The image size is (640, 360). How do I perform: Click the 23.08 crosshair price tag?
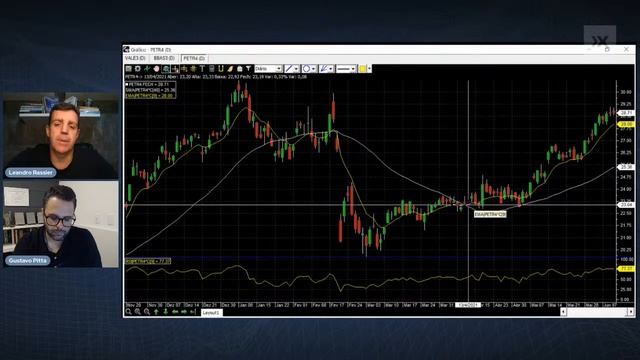626,204
